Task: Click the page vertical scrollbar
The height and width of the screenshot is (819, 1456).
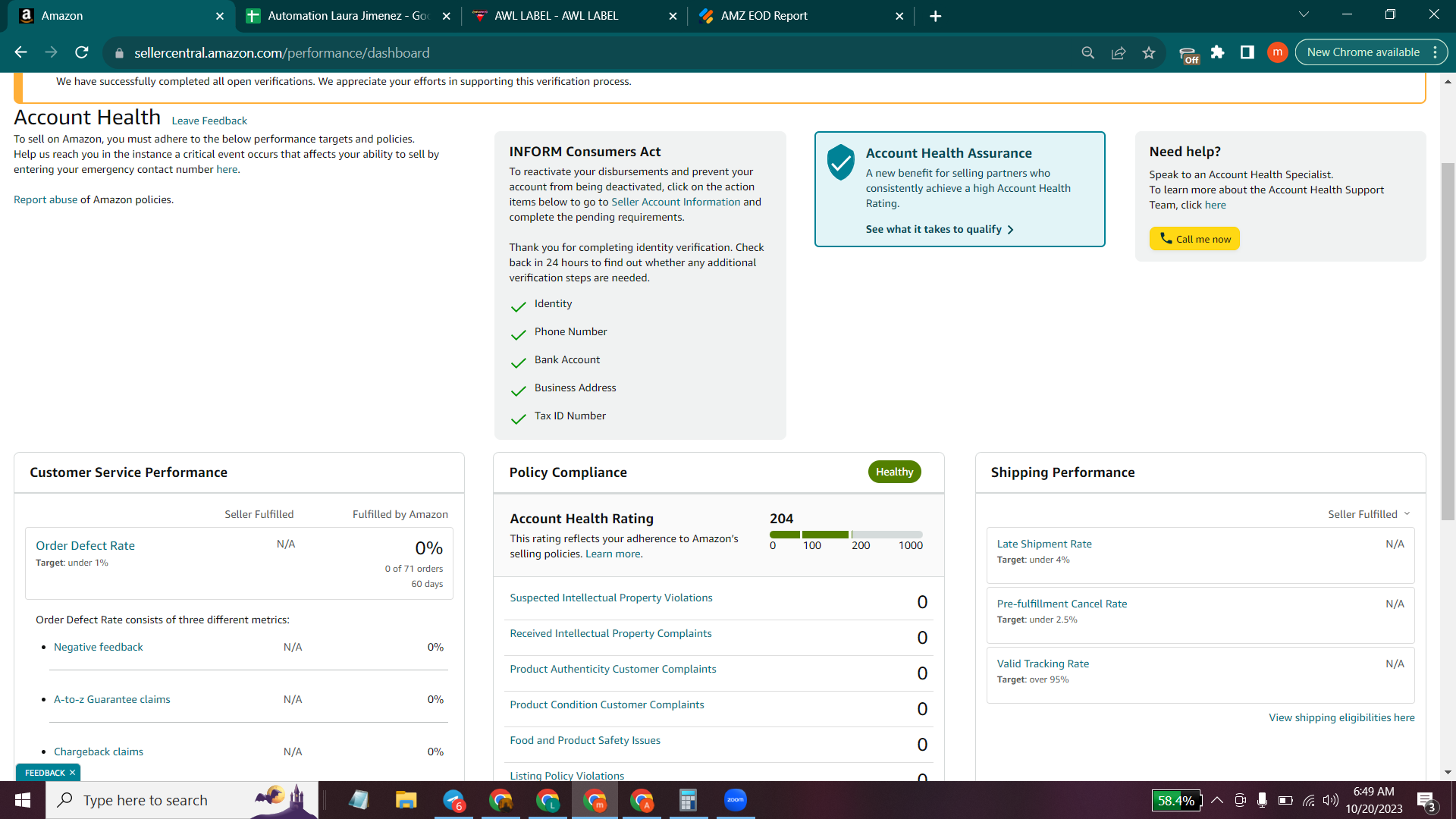Action: (x=1448, y=341)
